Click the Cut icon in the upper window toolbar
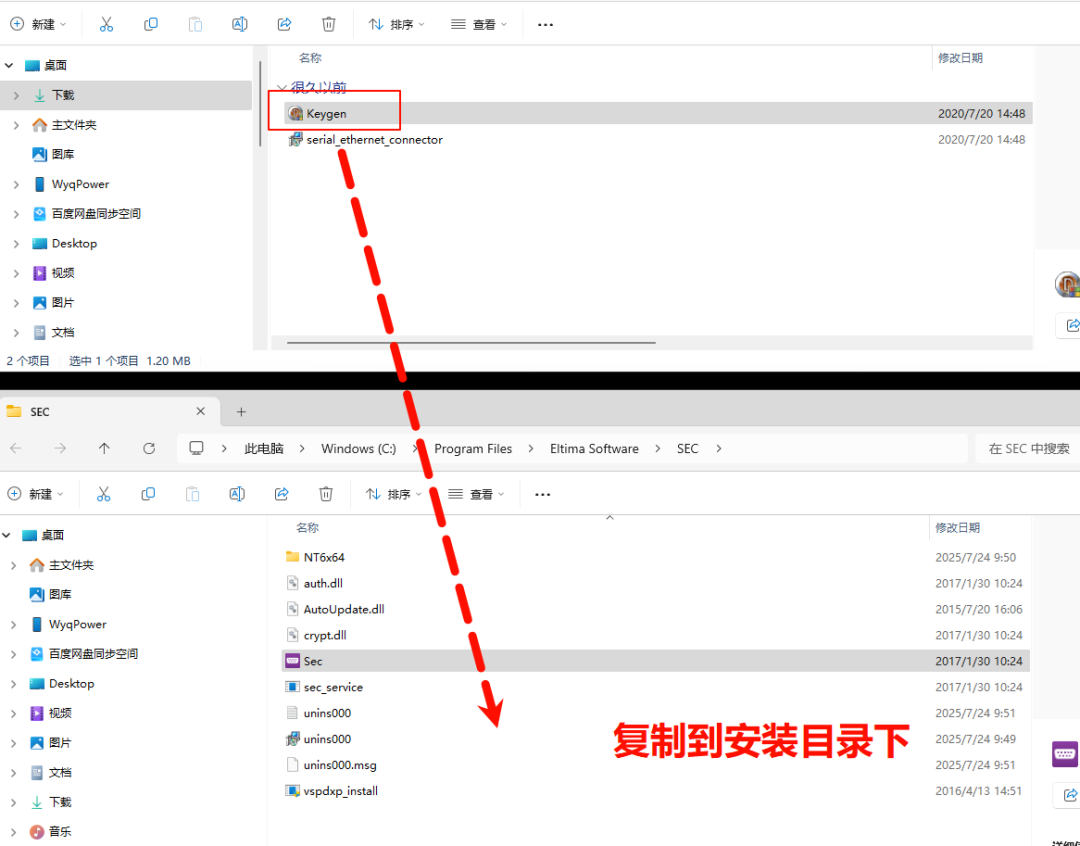 tap(106, 25)
